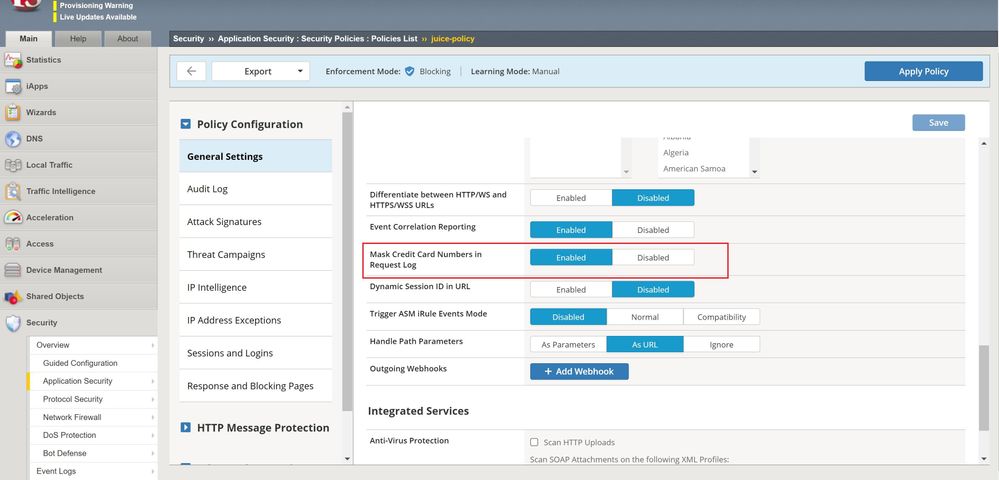Expand the Event Logs submenu arrow
999x480 pixels.
[152, 471]
